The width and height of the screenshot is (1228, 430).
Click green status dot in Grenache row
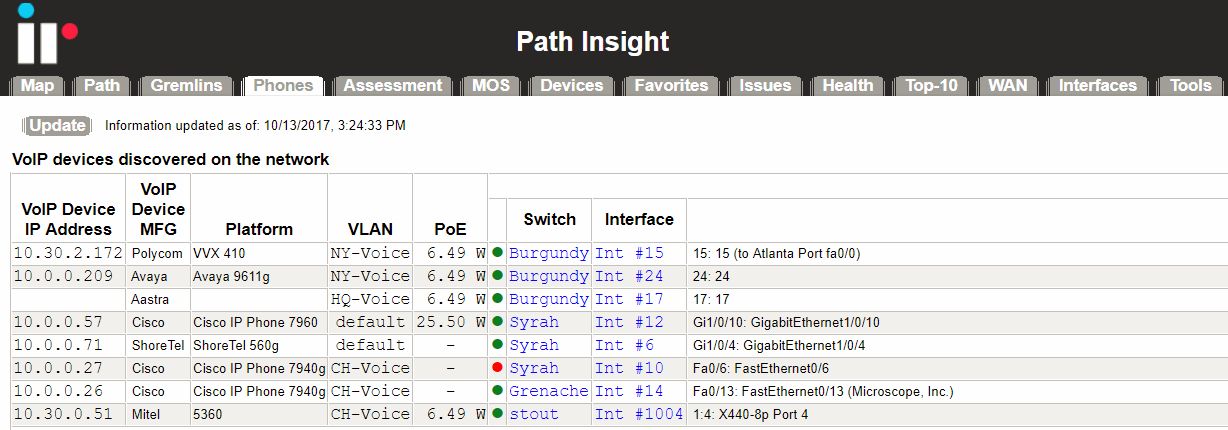tap(497, 391)
